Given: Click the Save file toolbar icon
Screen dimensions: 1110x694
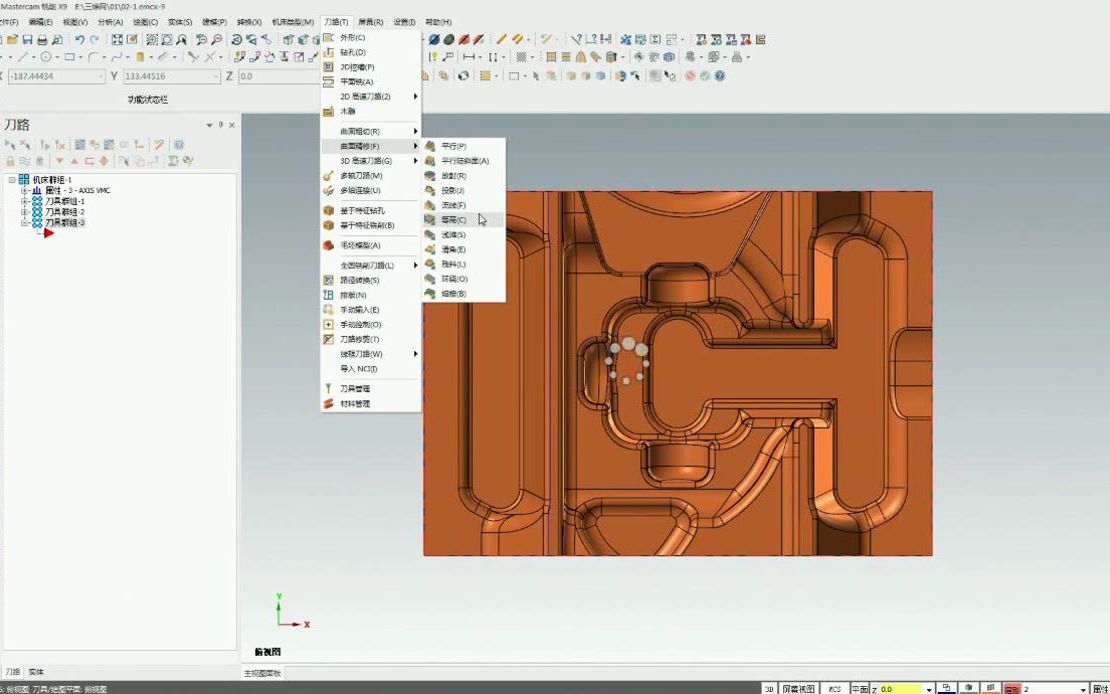Looking at the screenshot, I should coord(28,40).
